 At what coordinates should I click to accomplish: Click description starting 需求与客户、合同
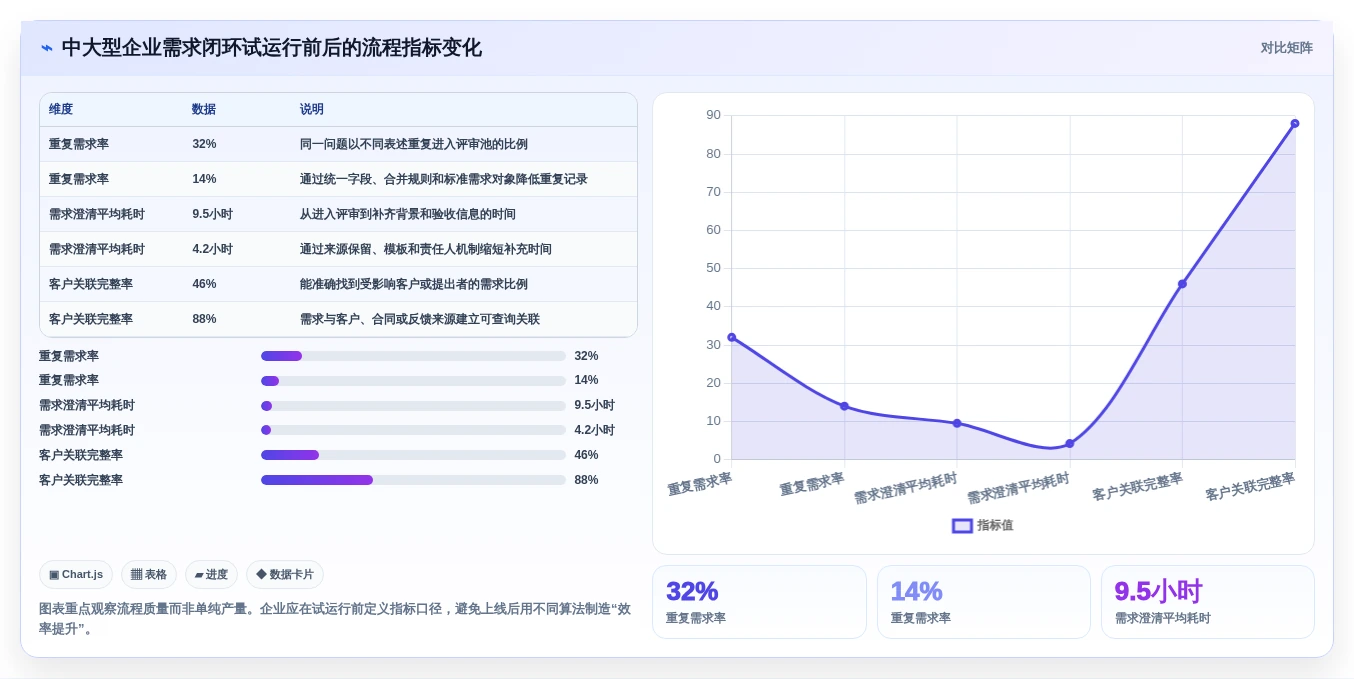click(420, 319)
